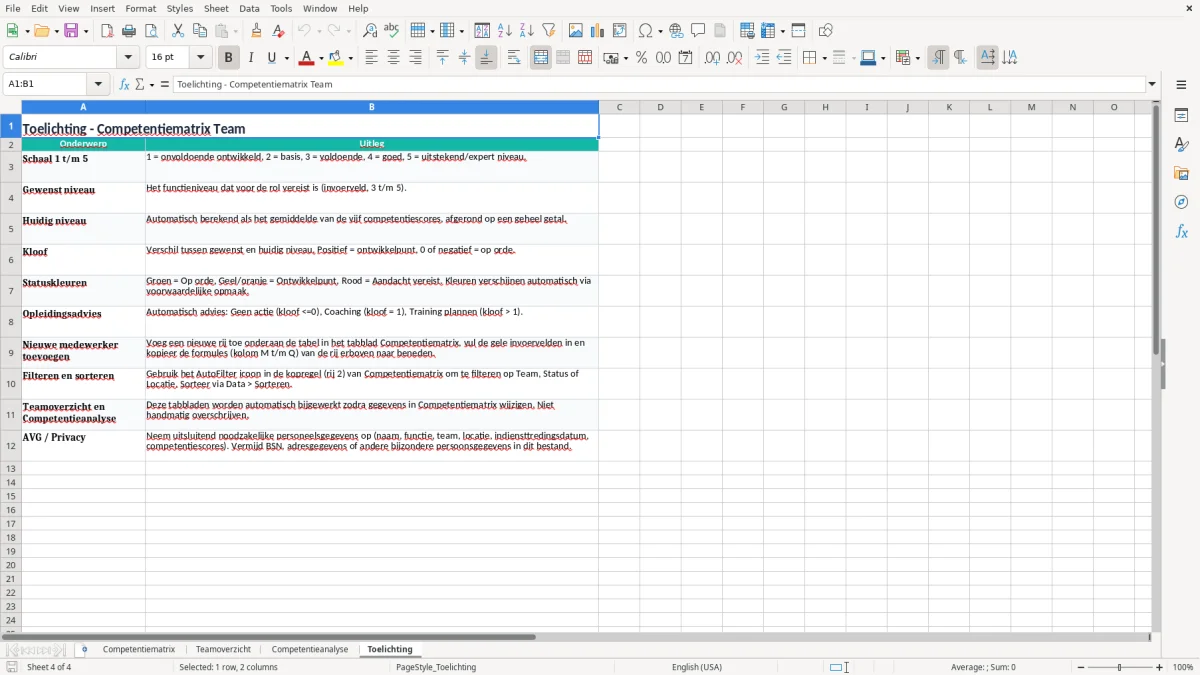Image resolution: width=1200 pixels, height=675 pixels.
Task: Open the Navigator compass in sidebar
Action: click(x=1181, y=202)
